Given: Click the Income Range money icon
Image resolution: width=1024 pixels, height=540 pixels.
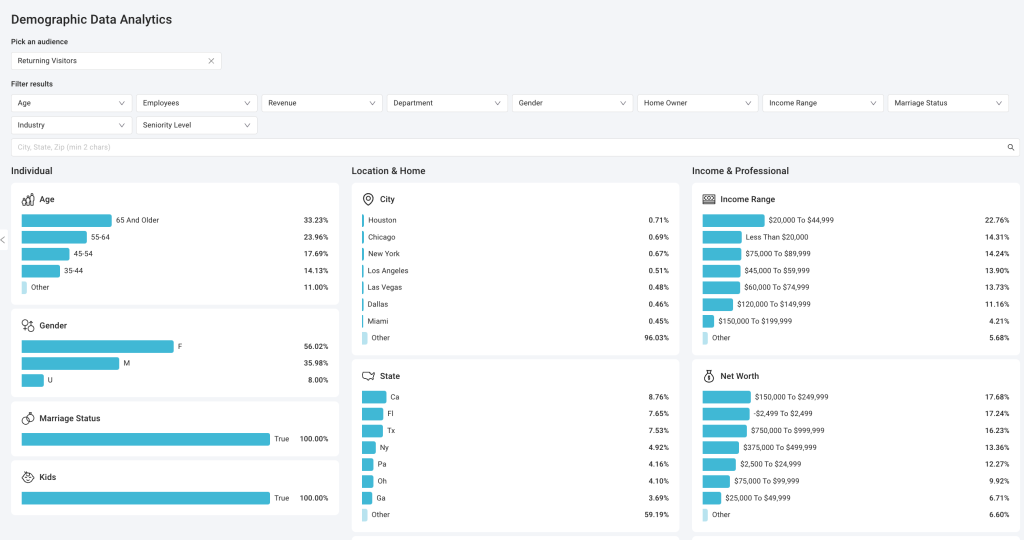Looking at the screenshot, I should pyautogui.click(x=709, y=199).
